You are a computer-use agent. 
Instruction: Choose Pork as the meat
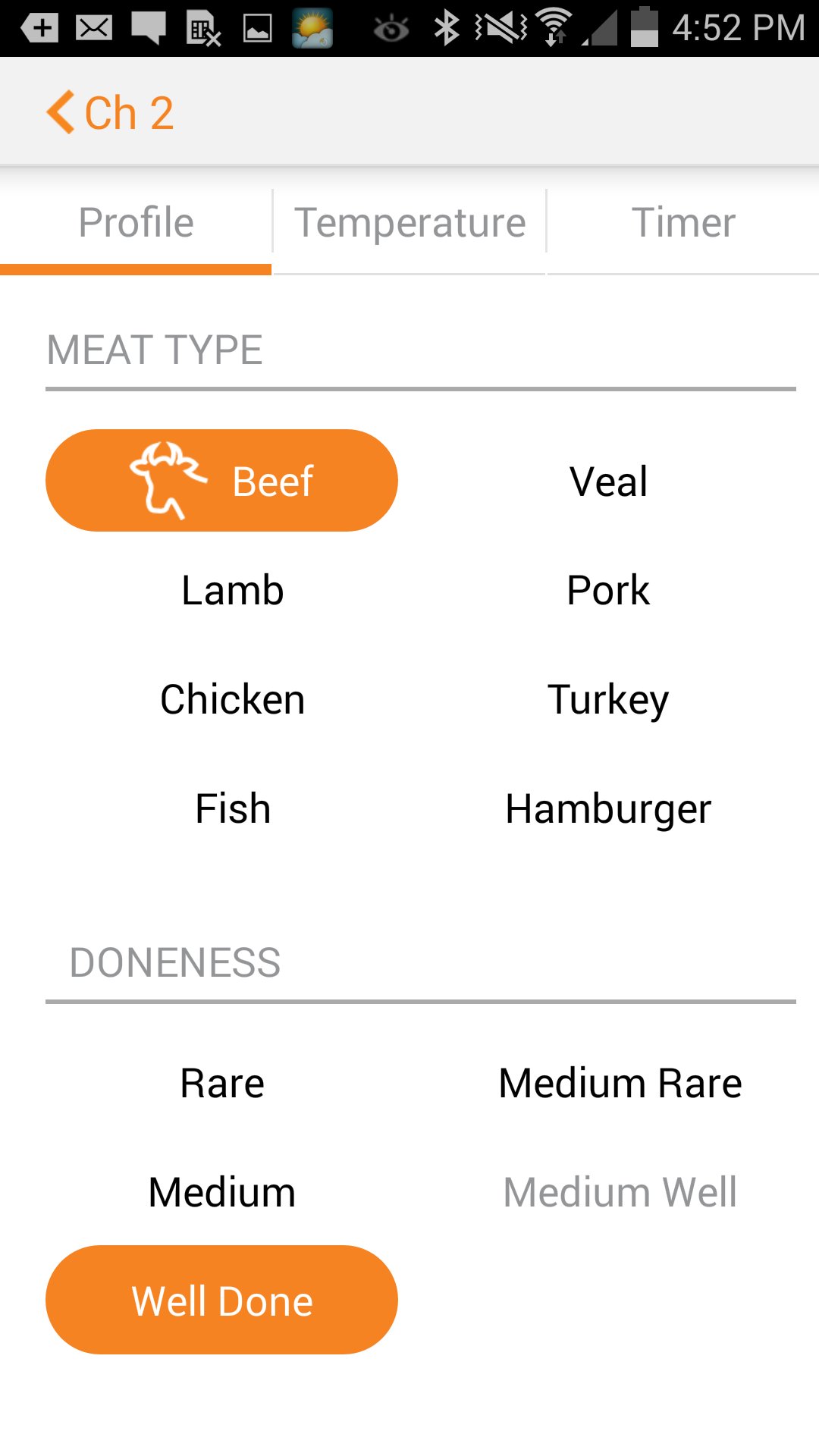608,590
